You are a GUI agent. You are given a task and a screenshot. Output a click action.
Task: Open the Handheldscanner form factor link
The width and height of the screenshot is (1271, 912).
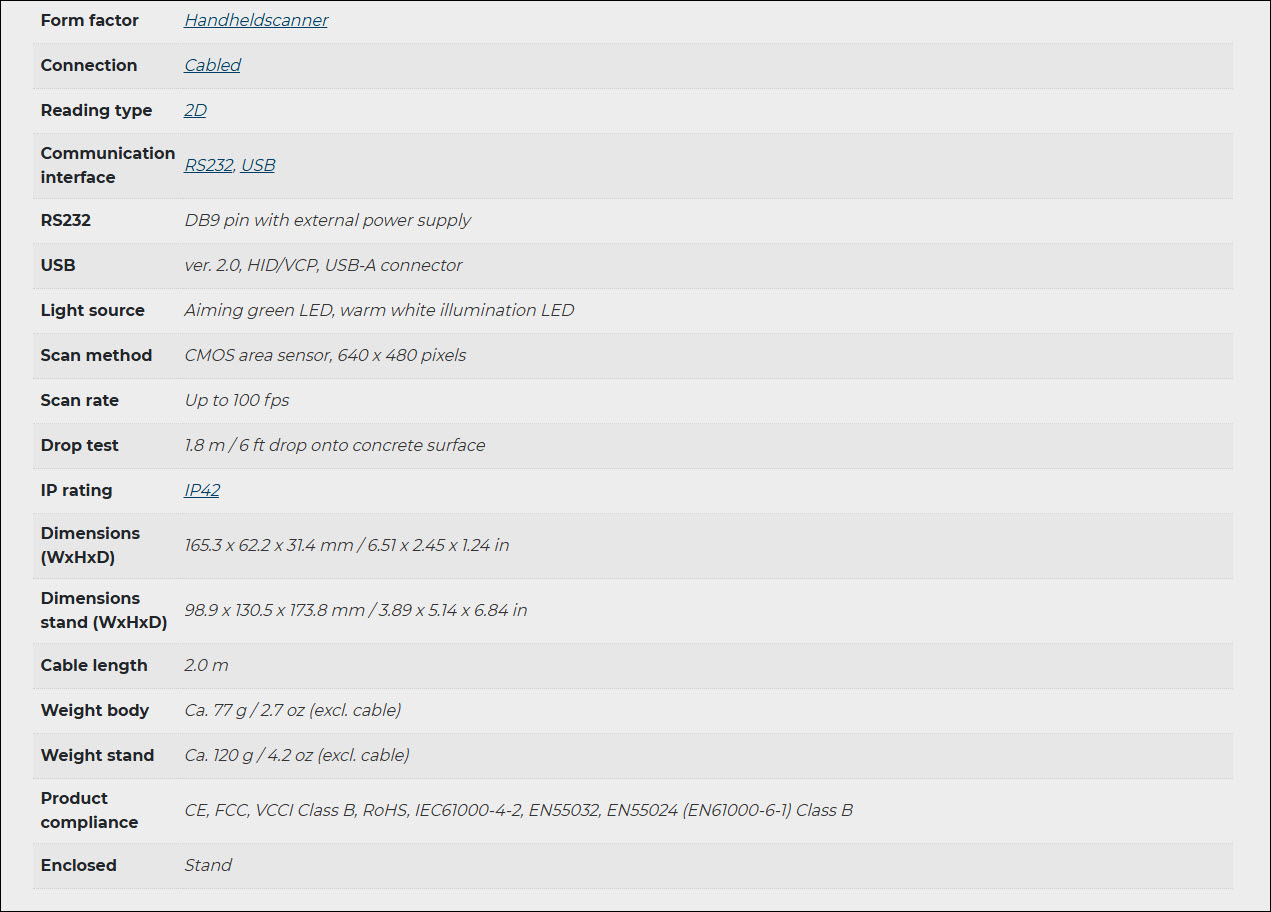click(x=256, y=20)
